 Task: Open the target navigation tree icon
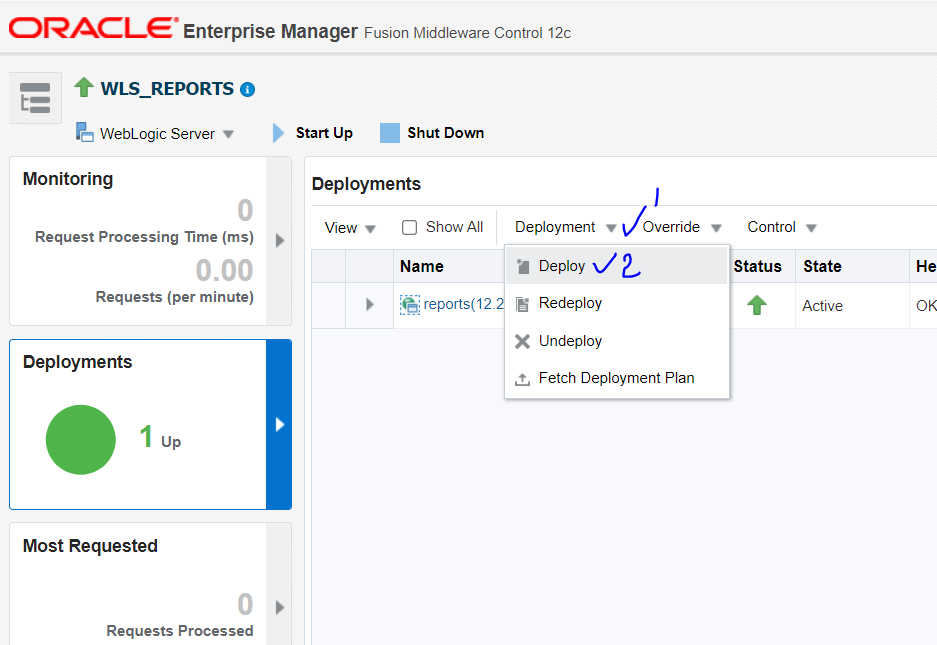click(x=35, y=98)
